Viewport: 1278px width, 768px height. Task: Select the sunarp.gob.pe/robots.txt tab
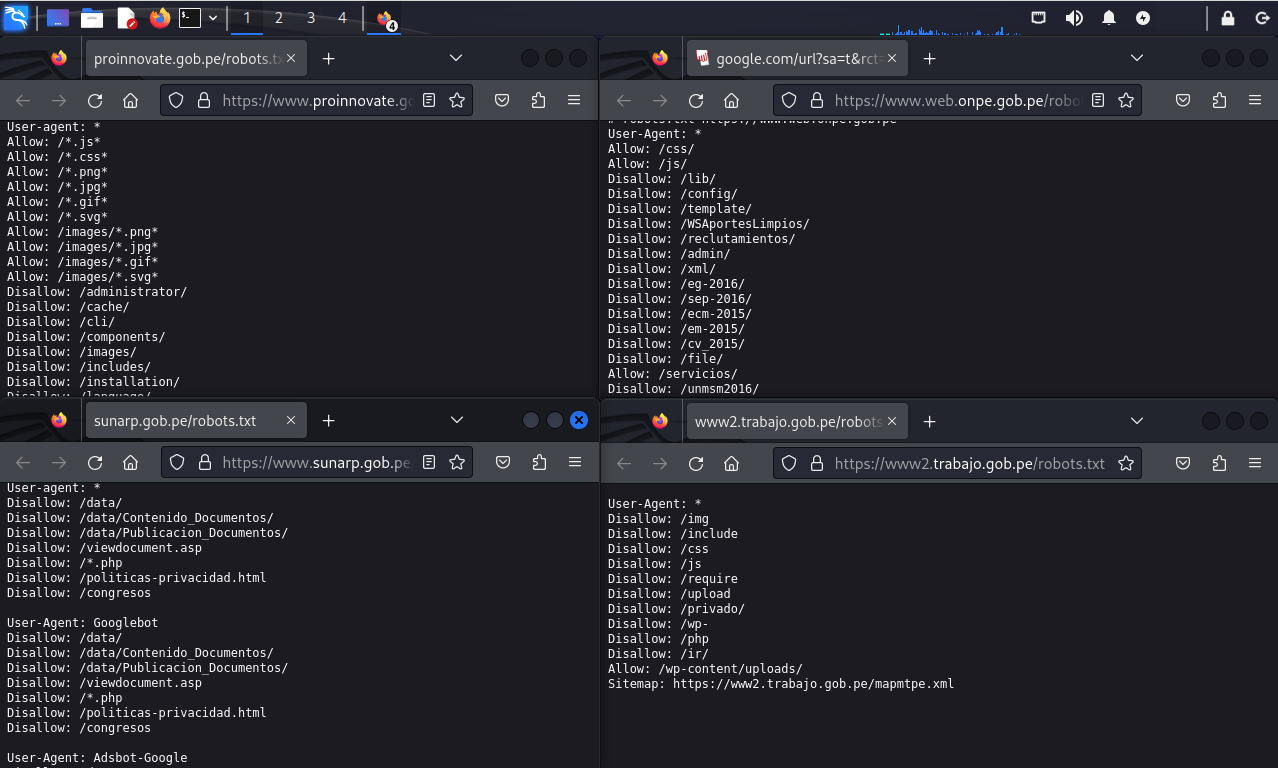click(x=175, y=421)
